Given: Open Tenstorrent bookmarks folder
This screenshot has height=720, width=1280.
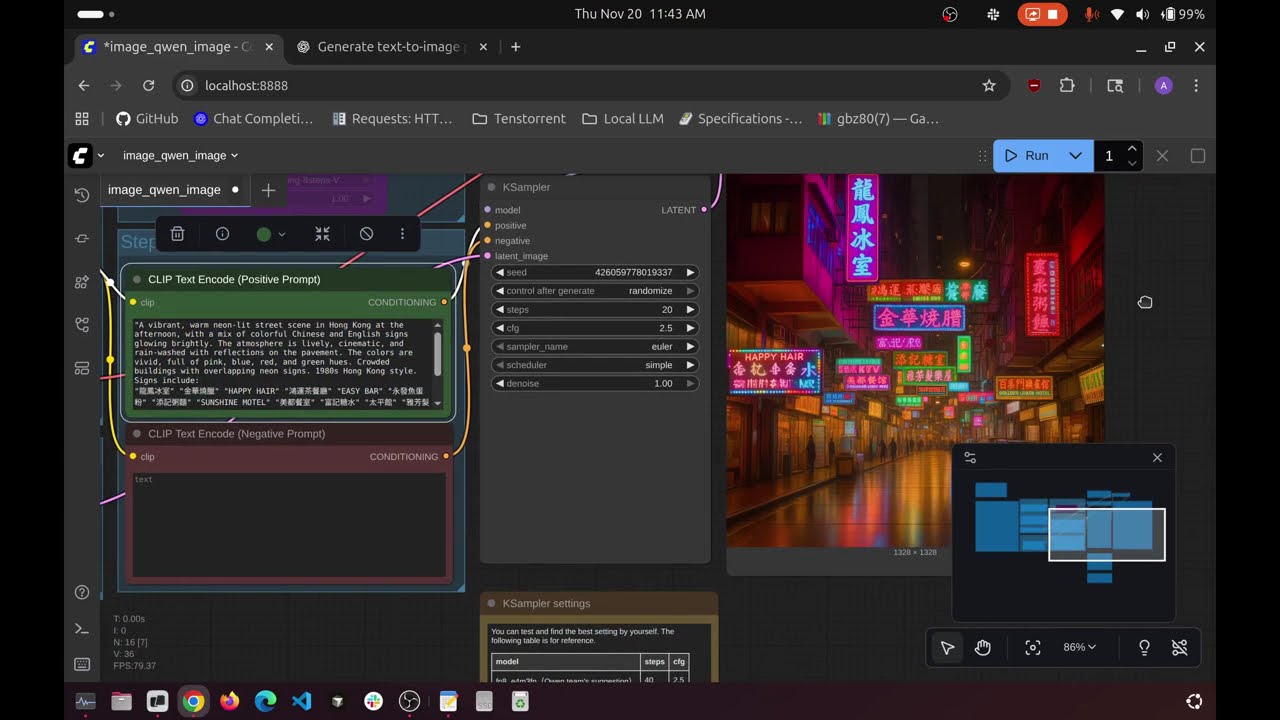Looking at the screenshot, I should [519, 118].
